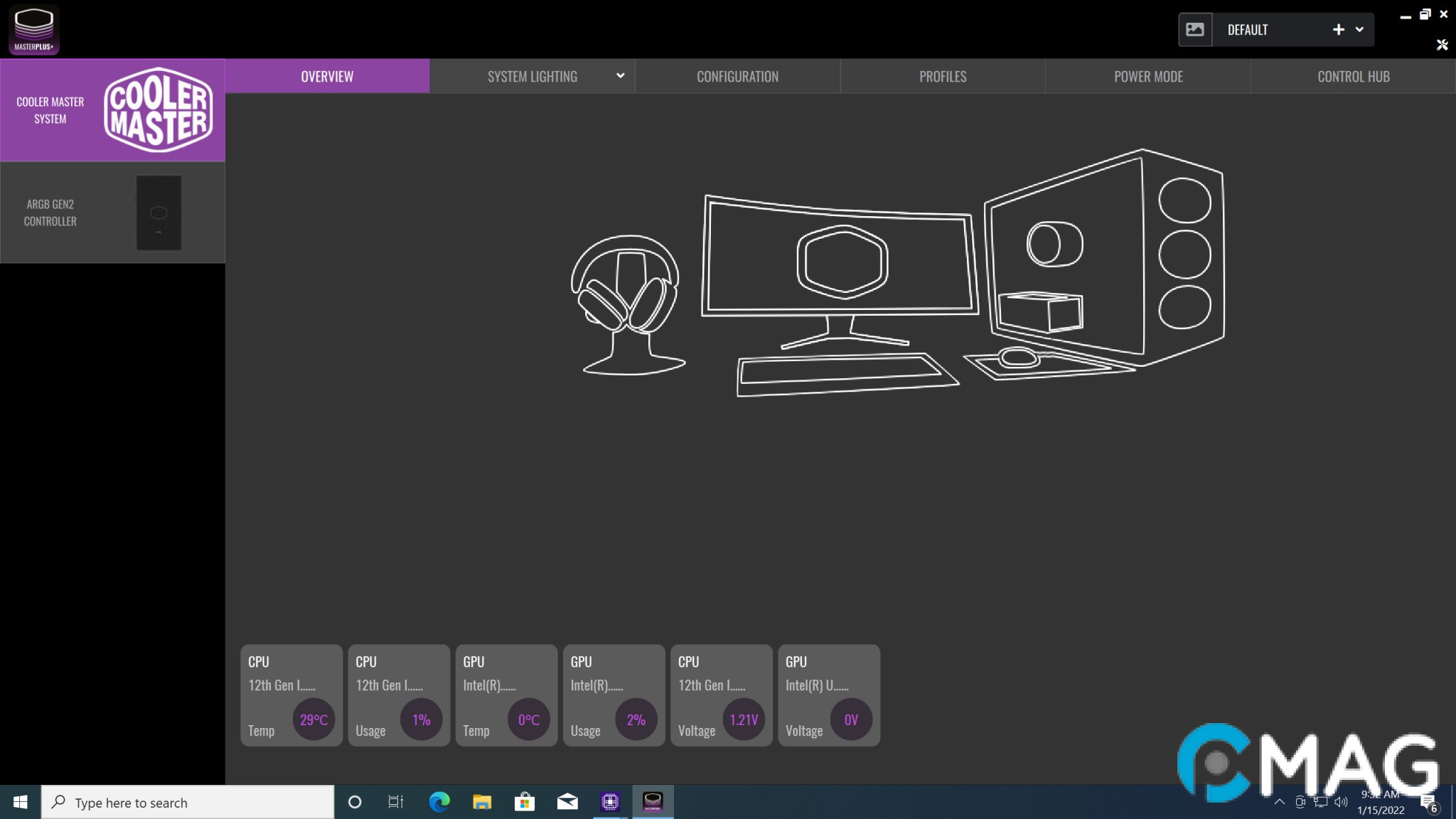Select the Cooler Master System entry
1456x819 pixels.
pos(112,110)
